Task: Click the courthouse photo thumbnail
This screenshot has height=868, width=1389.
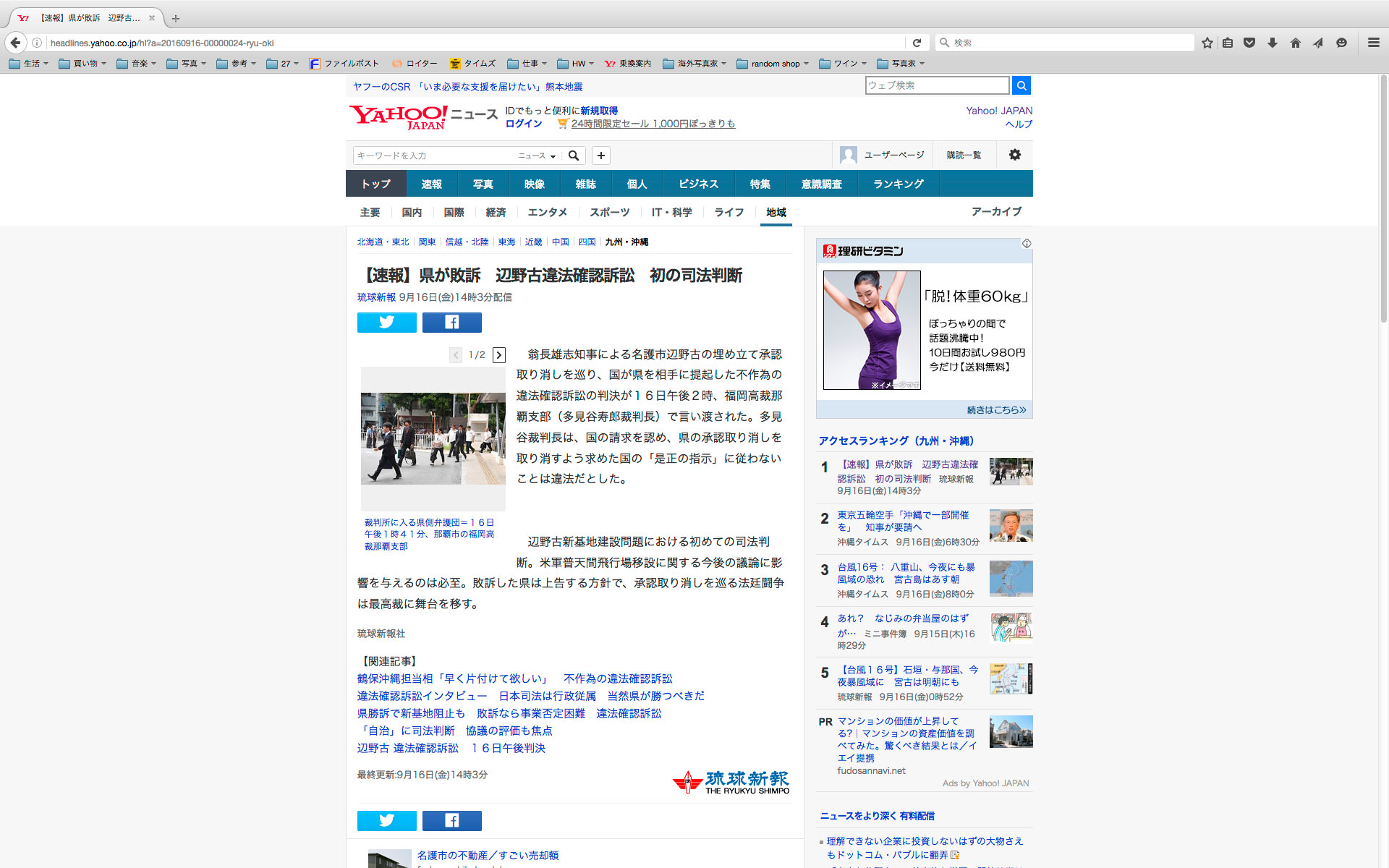Action: tap(433, 438)
